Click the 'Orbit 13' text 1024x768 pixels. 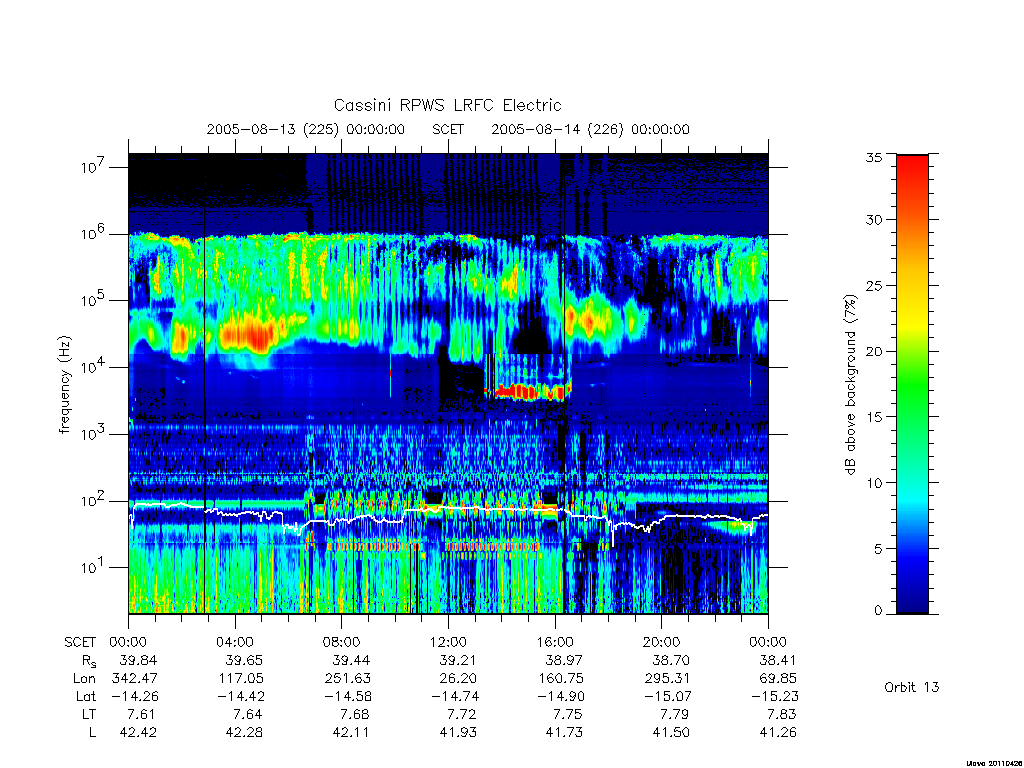point(911,687)
